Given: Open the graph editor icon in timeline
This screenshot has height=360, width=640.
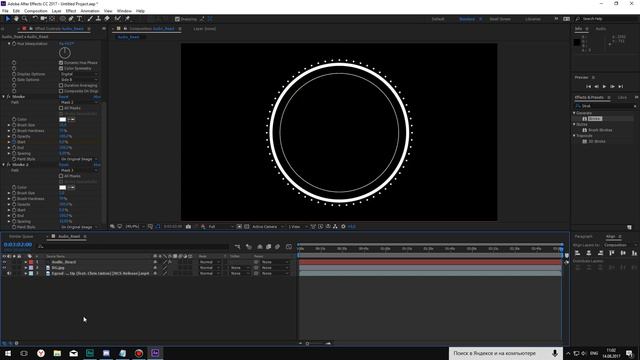Looking at the screenshot, I should [289, 247].
